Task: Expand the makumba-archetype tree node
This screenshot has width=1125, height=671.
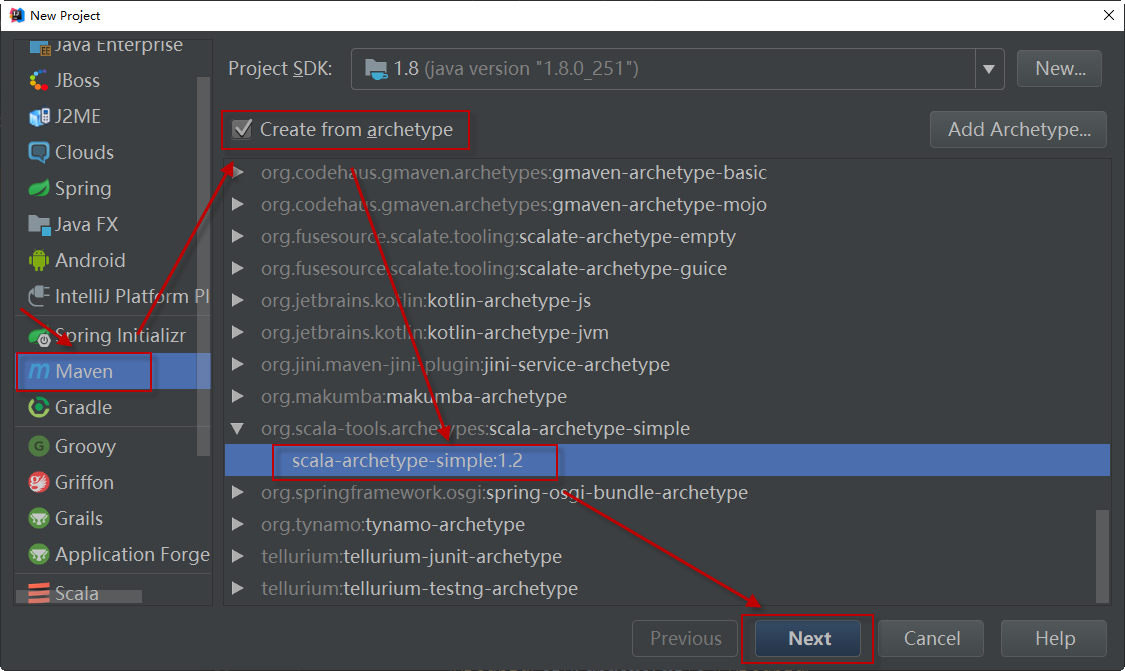Action: point(237,397)
